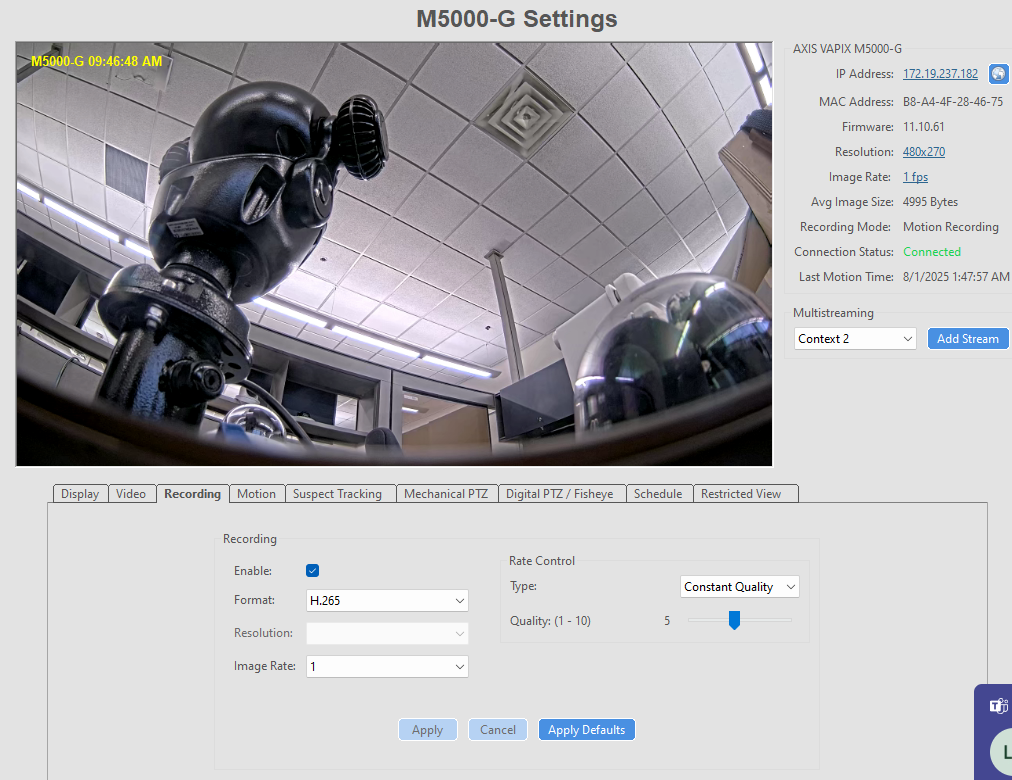Screen dimensions: 1012x780
Task: Click the live camera preview image
Action: point(394,254)
